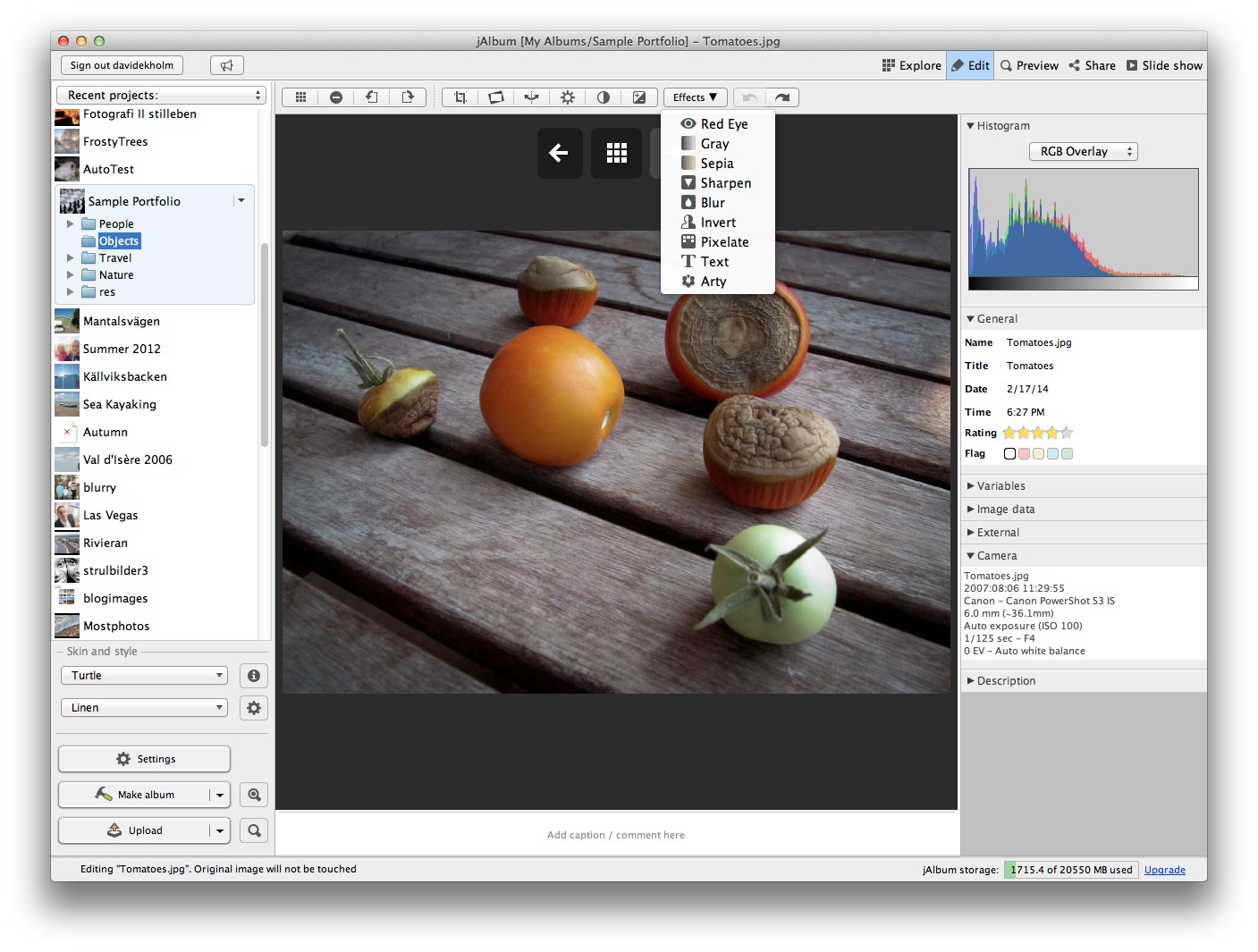Go back with the left arrow overlay
1258x952 pixels.
pos(560,153)
